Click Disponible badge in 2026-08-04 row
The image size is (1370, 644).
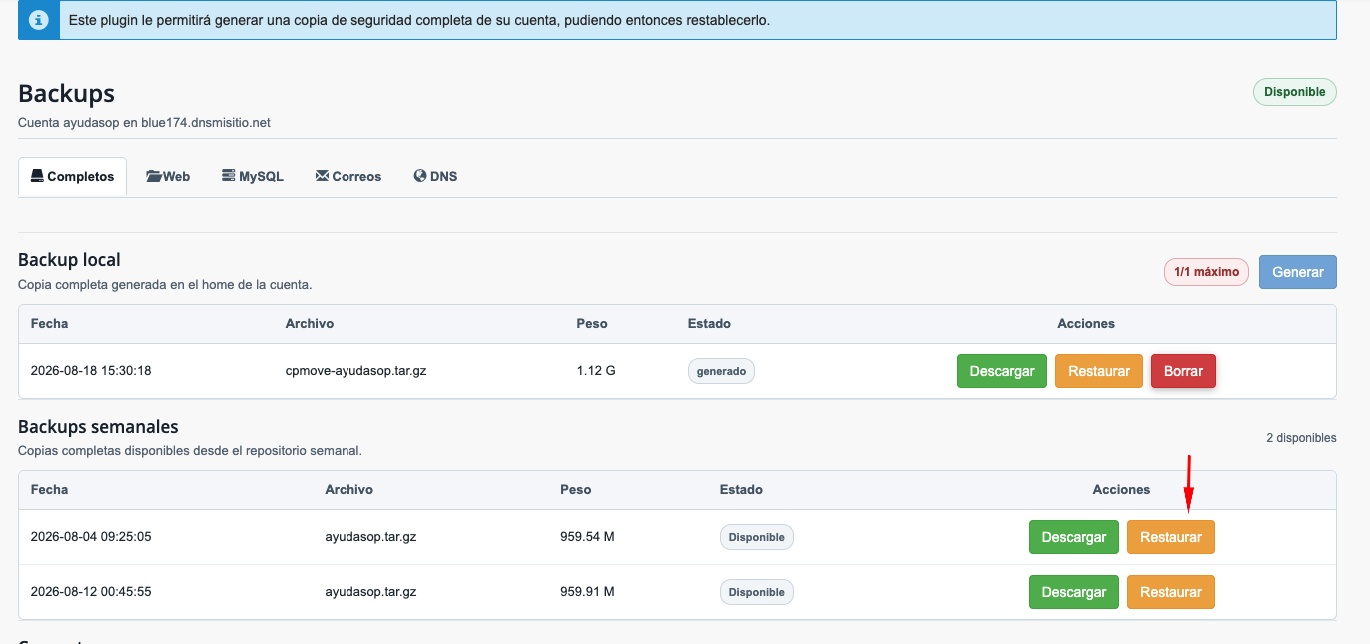click(756, 537)
